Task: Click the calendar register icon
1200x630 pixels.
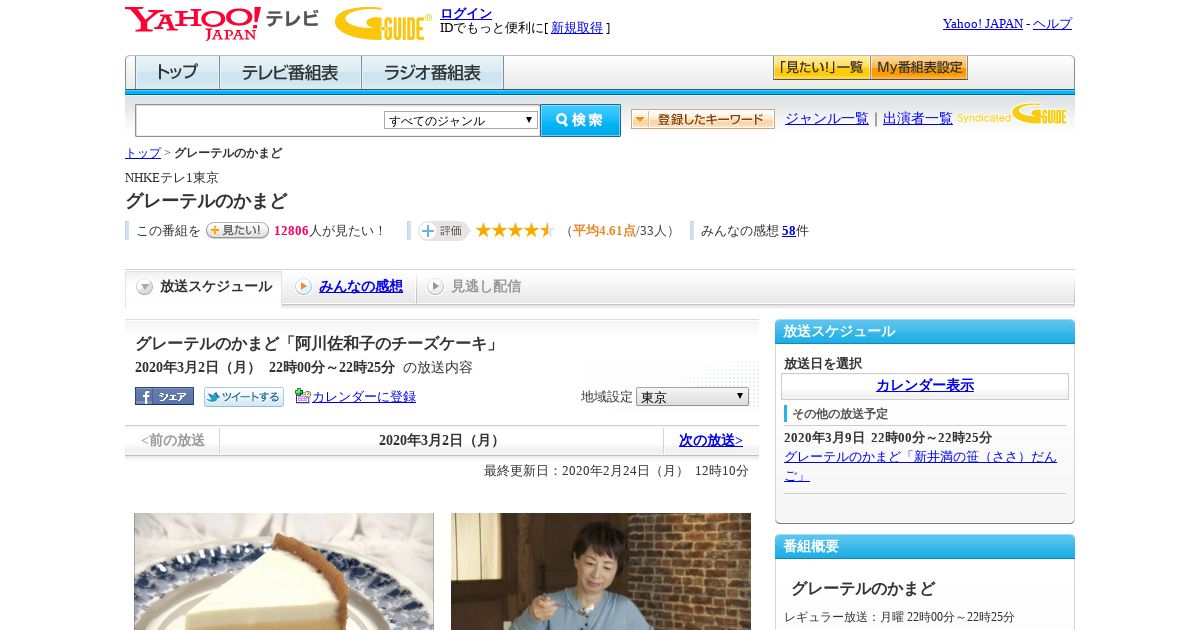Action: (302, 396)
